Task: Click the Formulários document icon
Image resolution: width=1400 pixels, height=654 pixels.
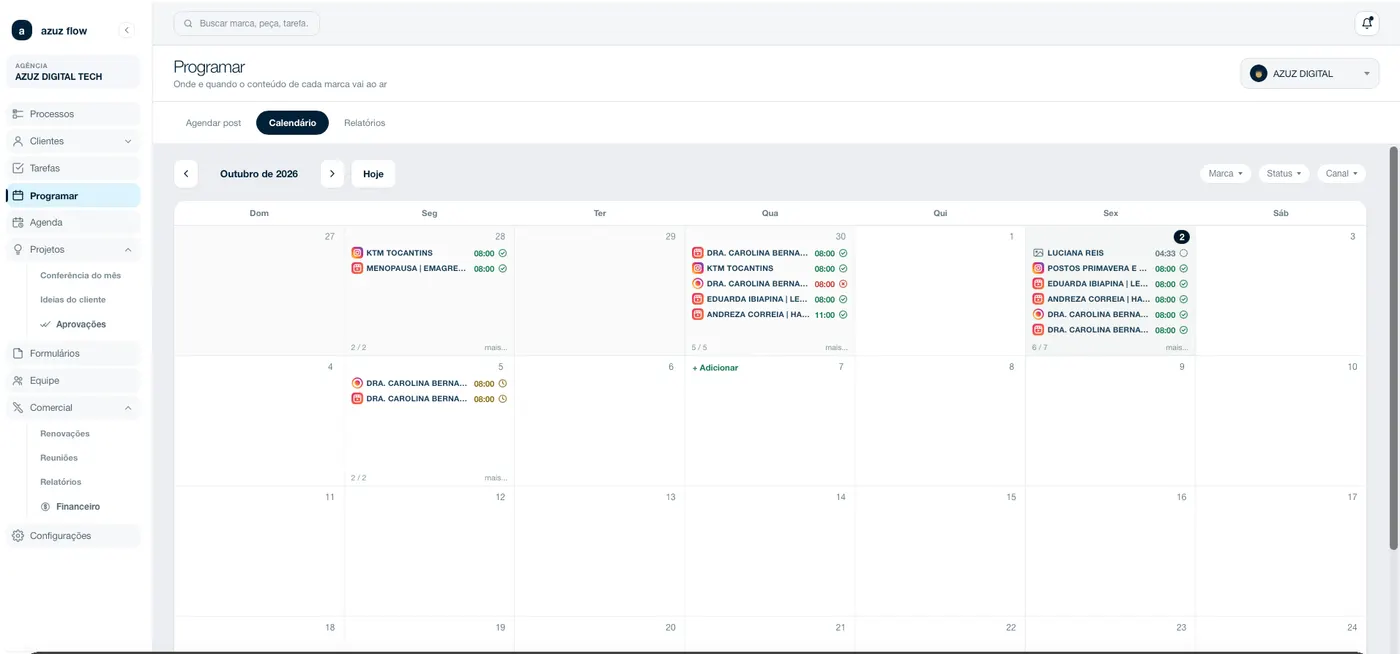Action: point(18,353)
